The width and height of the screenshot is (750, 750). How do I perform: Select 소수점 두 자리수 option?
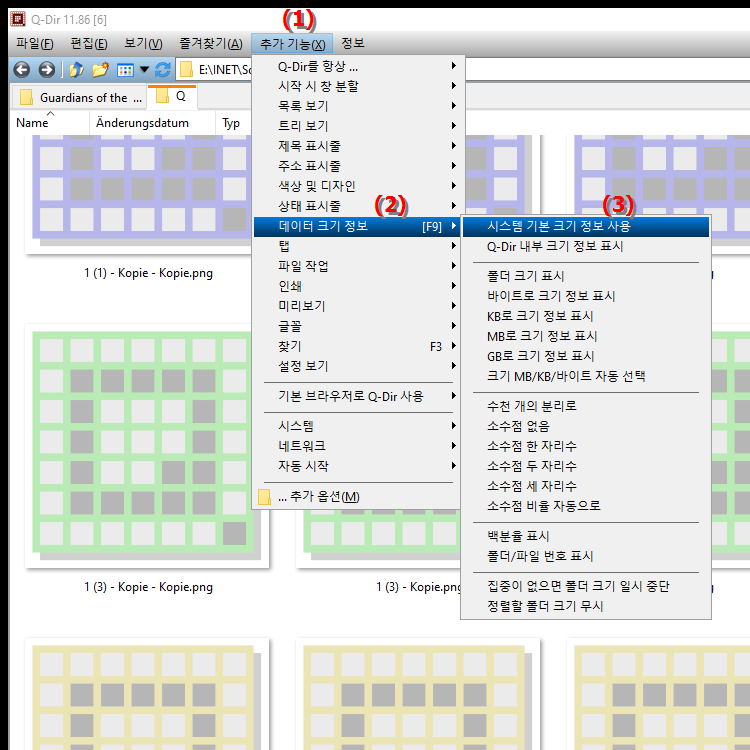click(x=585, y=466)
